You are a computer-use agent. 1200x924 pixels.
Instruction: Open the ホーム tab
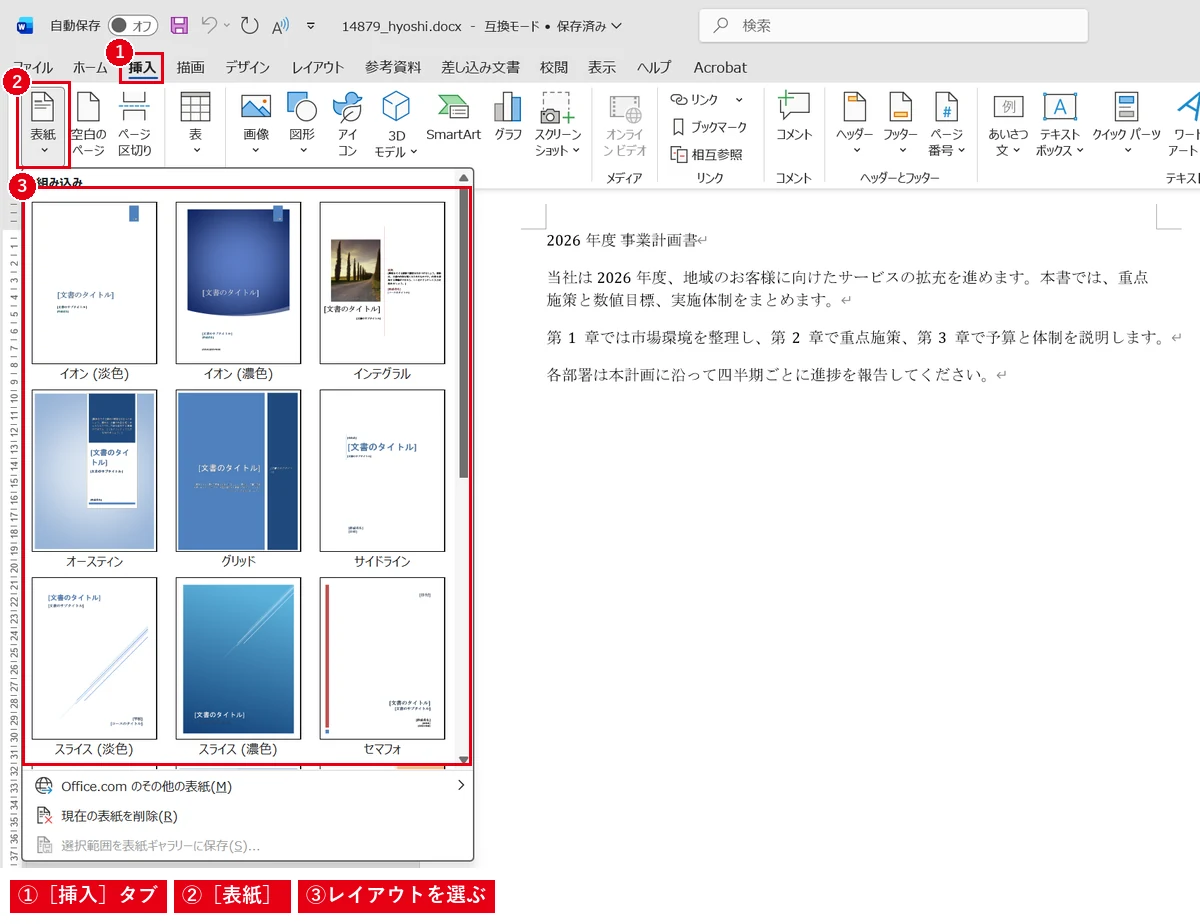click(x=90, y=67)
